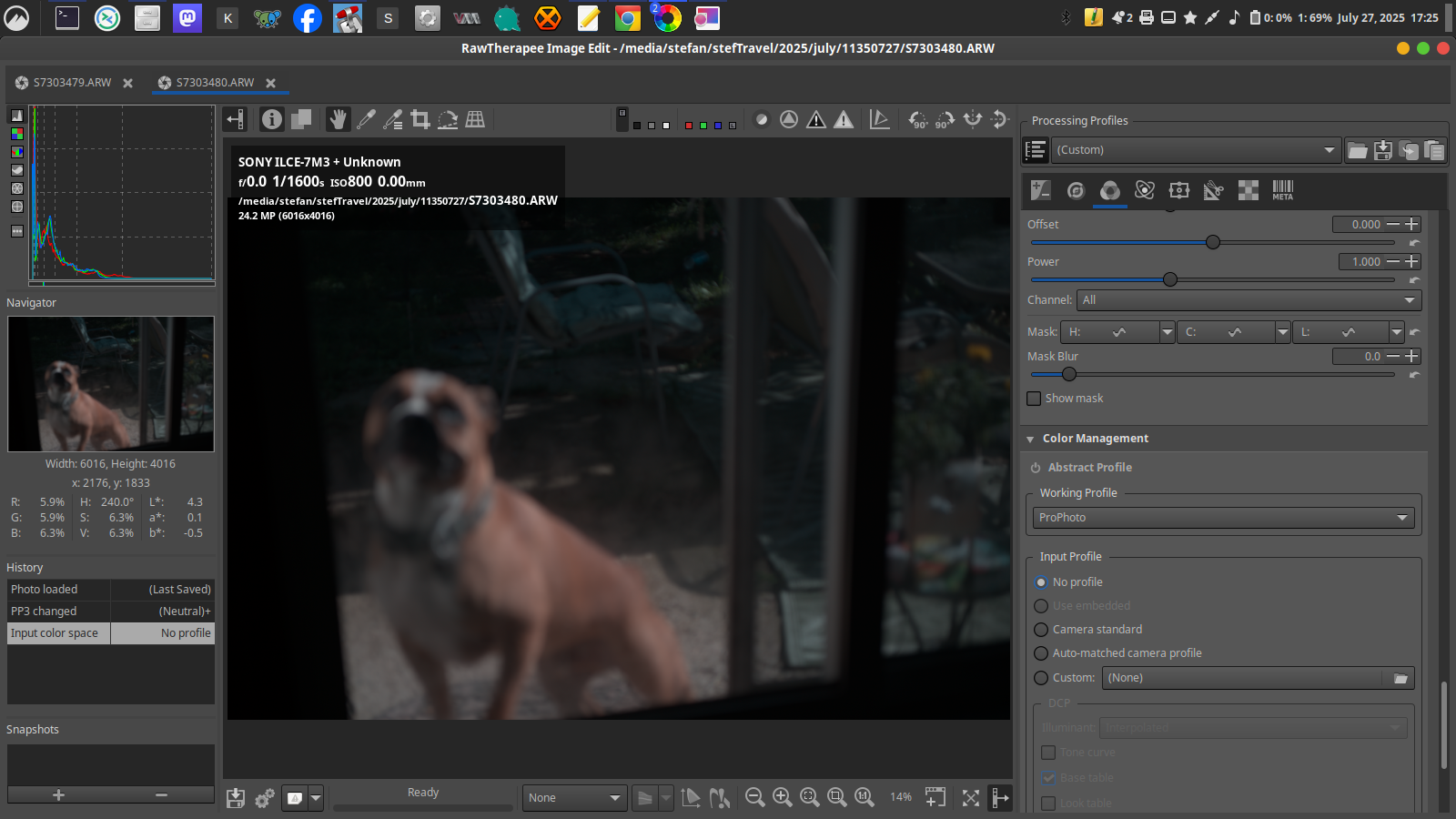Image resolution: width=1456 pixels, height=819 pixels.
Task: Select the Camera standard input profile
Action: click(1041, 630)
